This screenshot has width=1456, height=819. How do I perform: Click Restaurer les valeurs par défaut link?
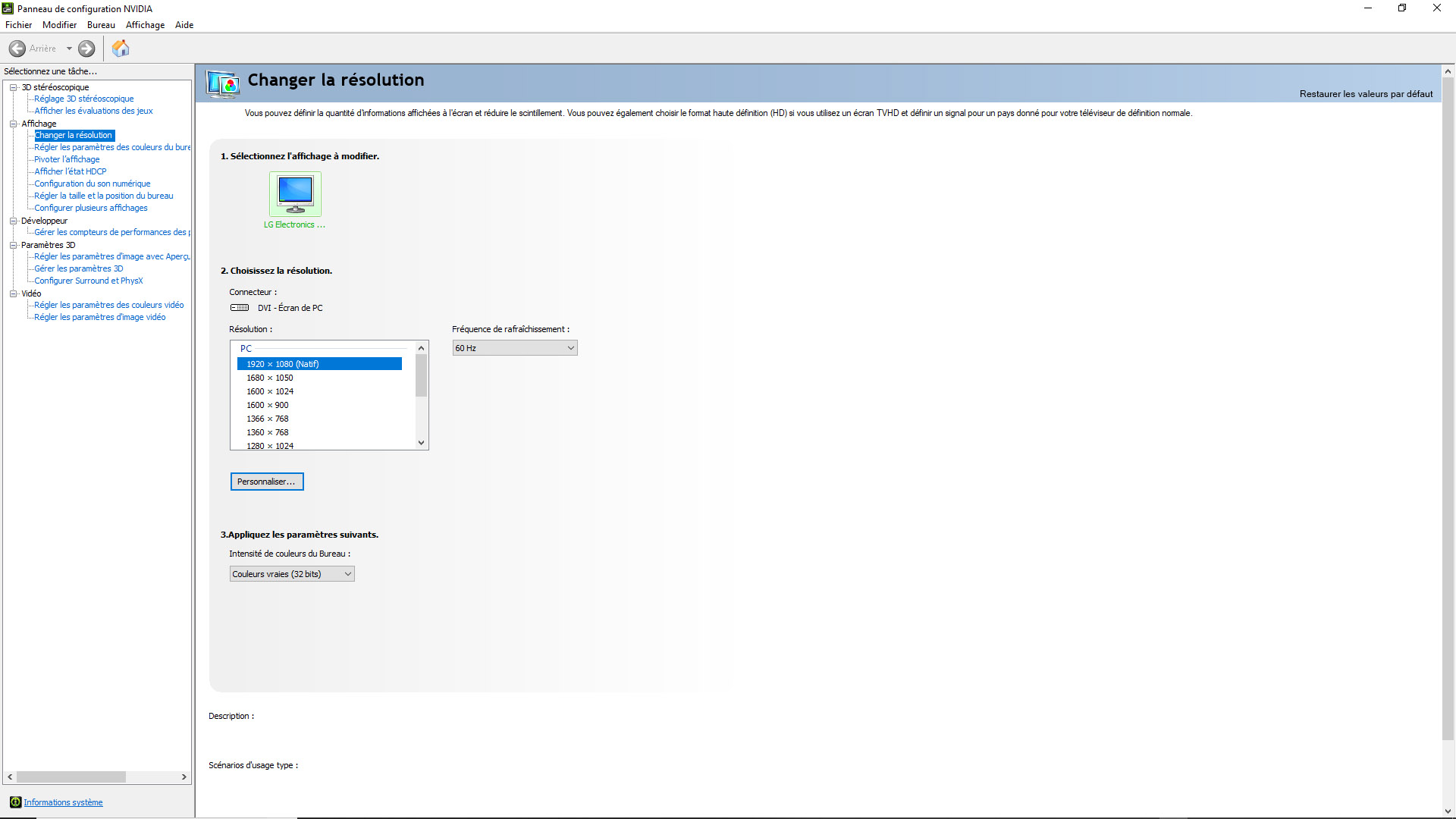click(1366, 94)
